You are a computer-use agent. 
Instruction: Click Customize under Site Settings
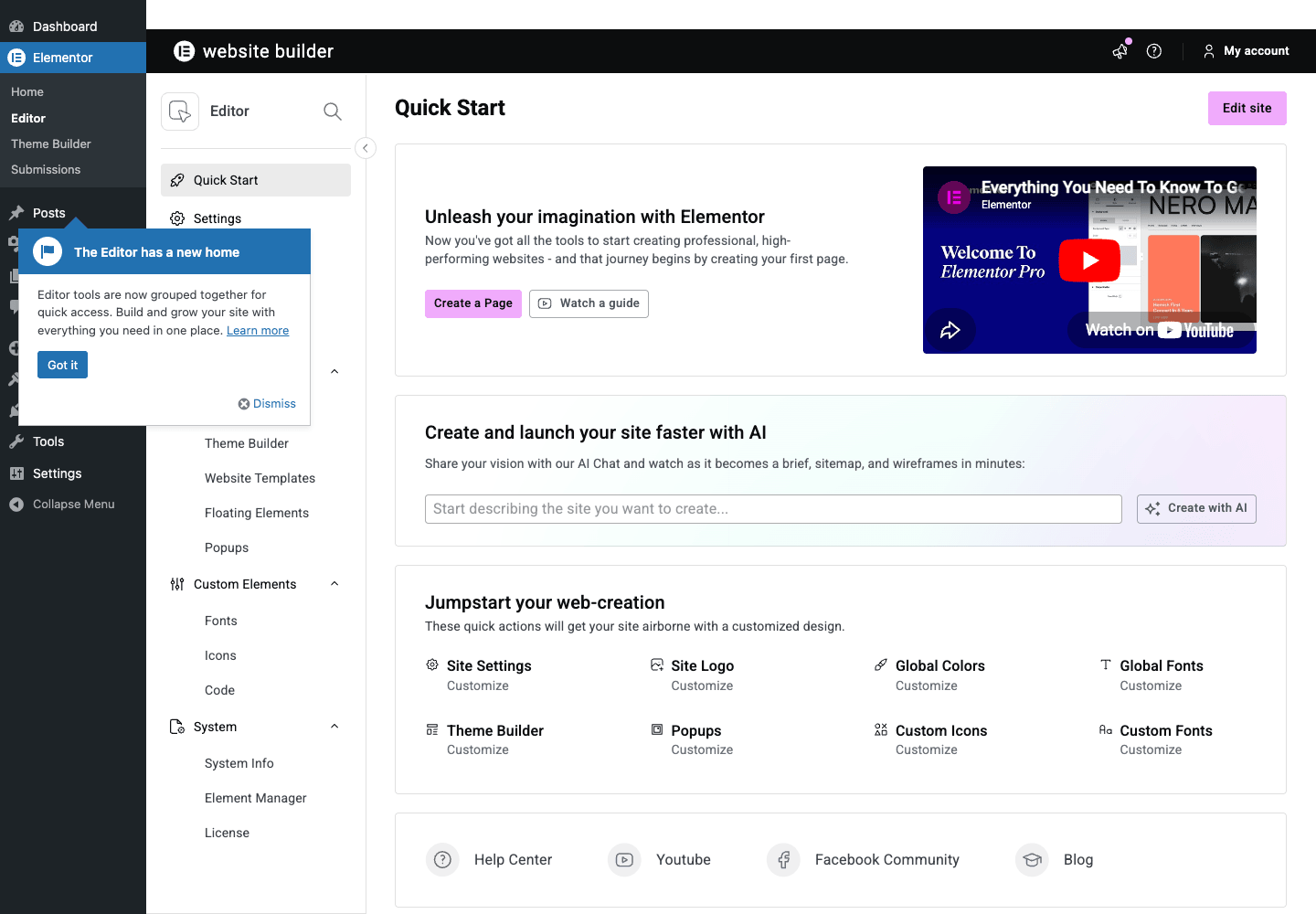tap(478, 685)
